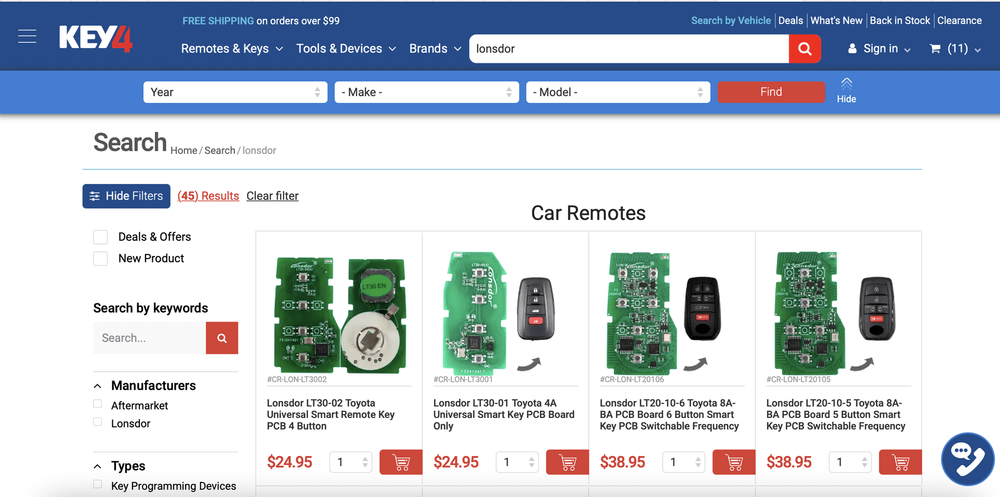
Task: Open Lonsdor LT30-01 Toyota 4A title link
Action: point(504,415)
